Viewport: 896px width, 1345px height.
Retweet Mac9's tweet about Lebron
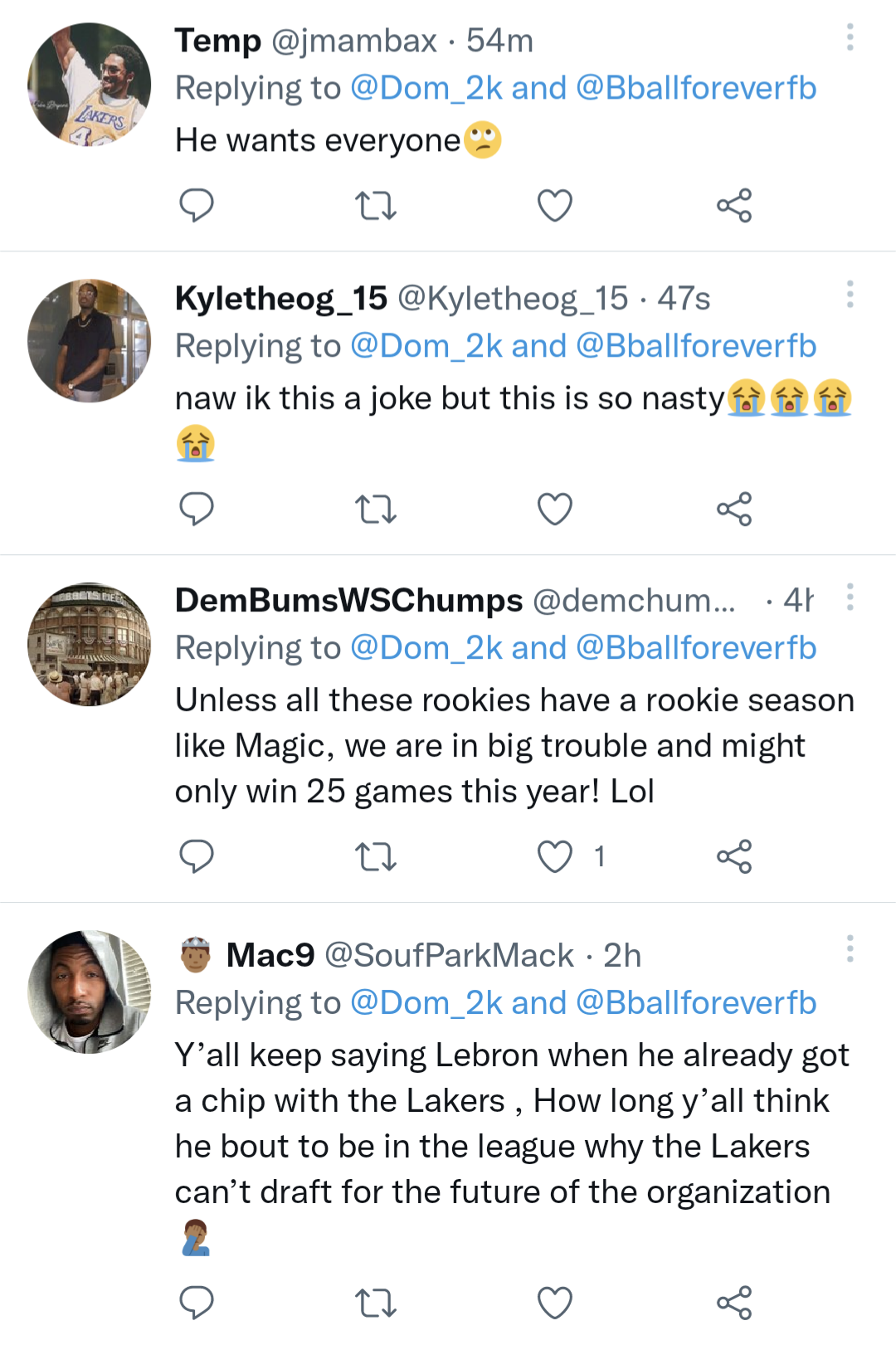[375, 1303]
